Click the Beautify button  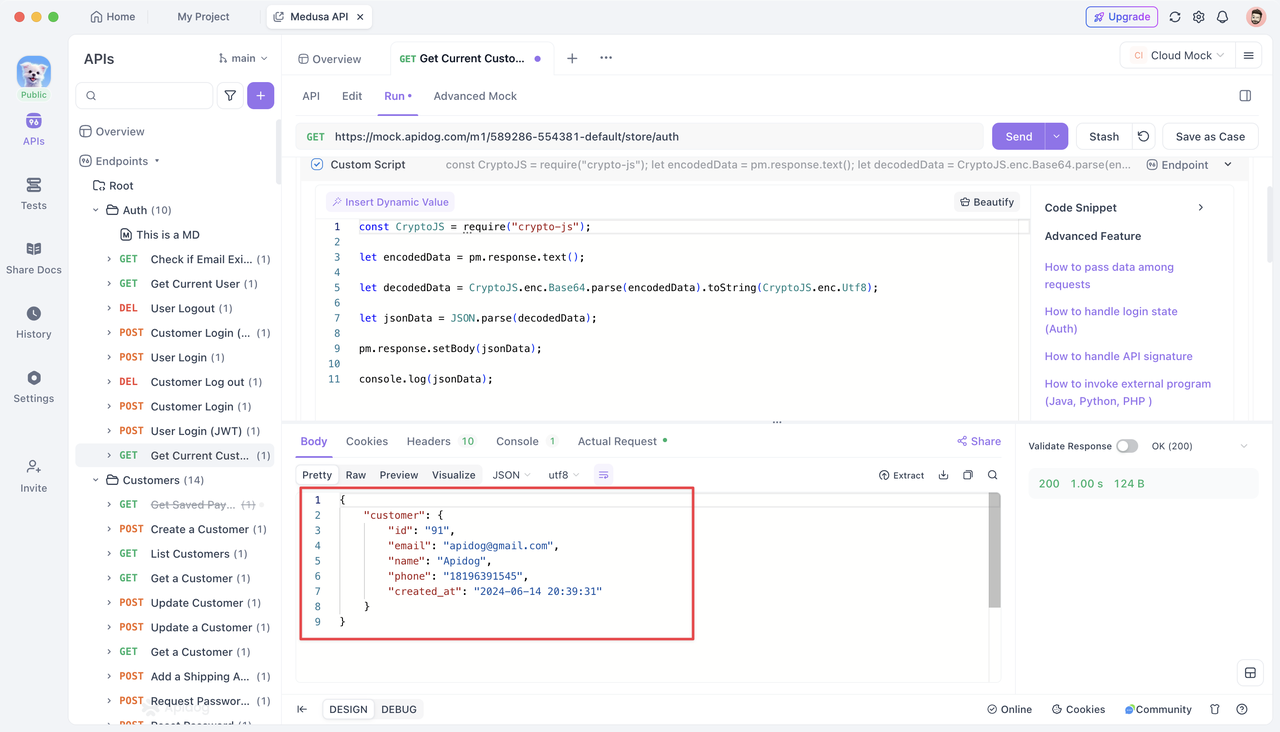tap(987, 202)
